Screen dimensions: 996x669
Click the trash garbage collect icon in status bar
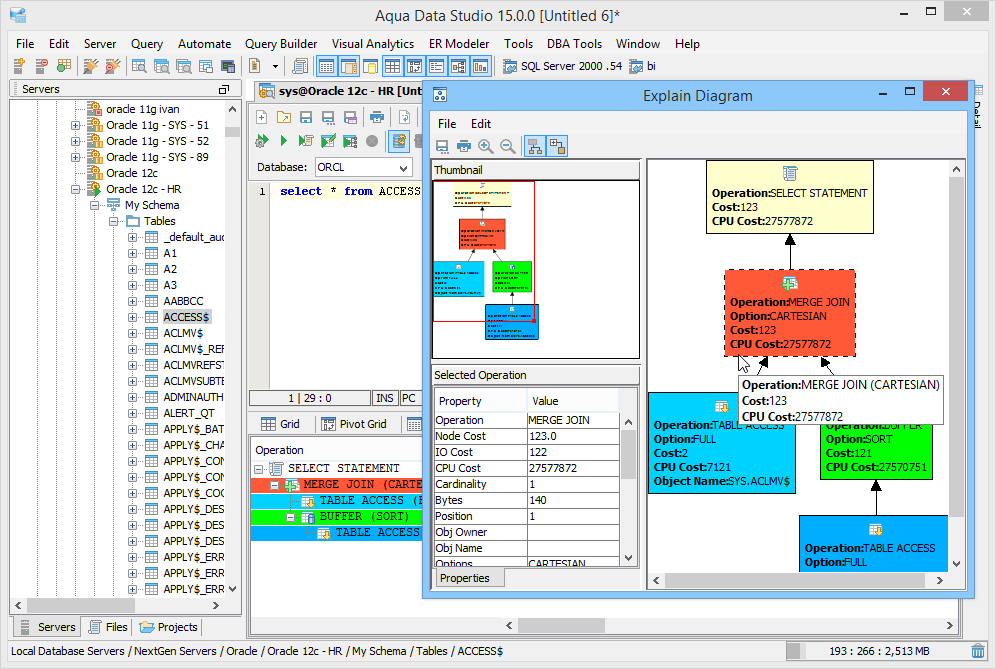tap(978, 651)
